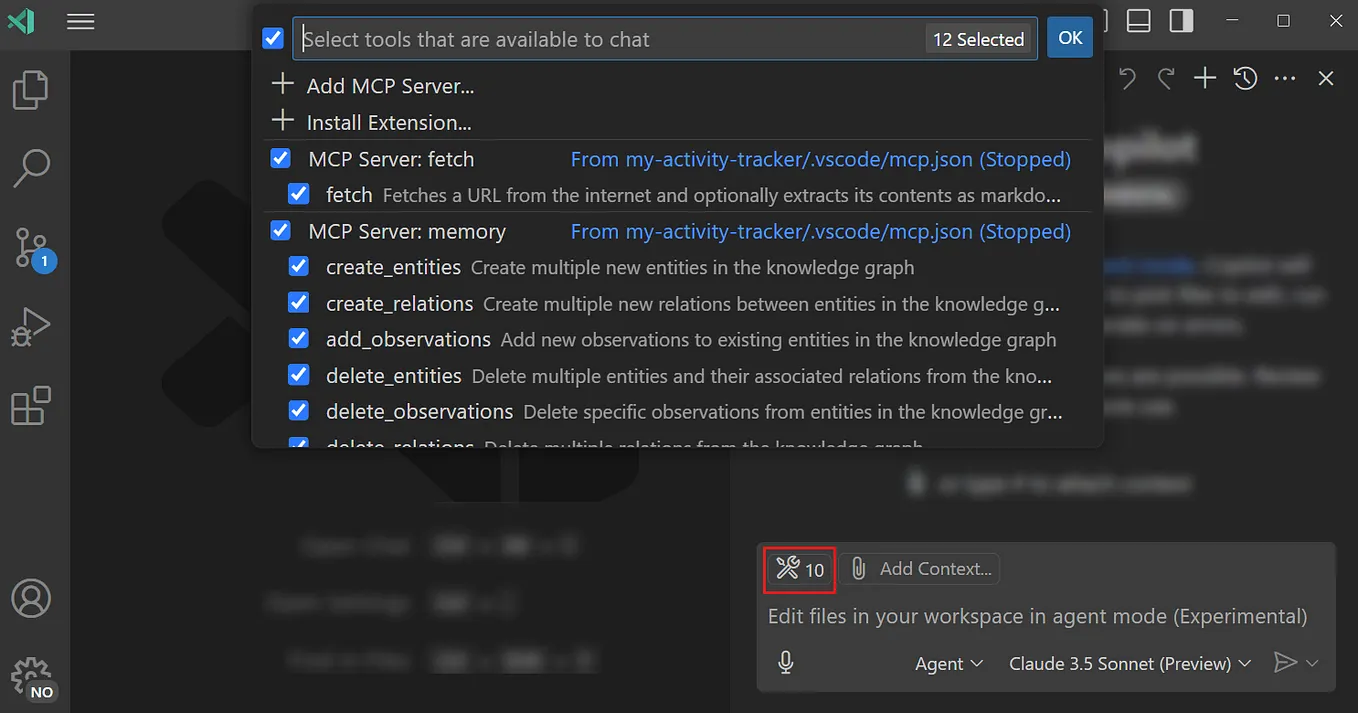
Task: Open the chat more actions ellipsis menu
Action: click(x=1285, y=77)
